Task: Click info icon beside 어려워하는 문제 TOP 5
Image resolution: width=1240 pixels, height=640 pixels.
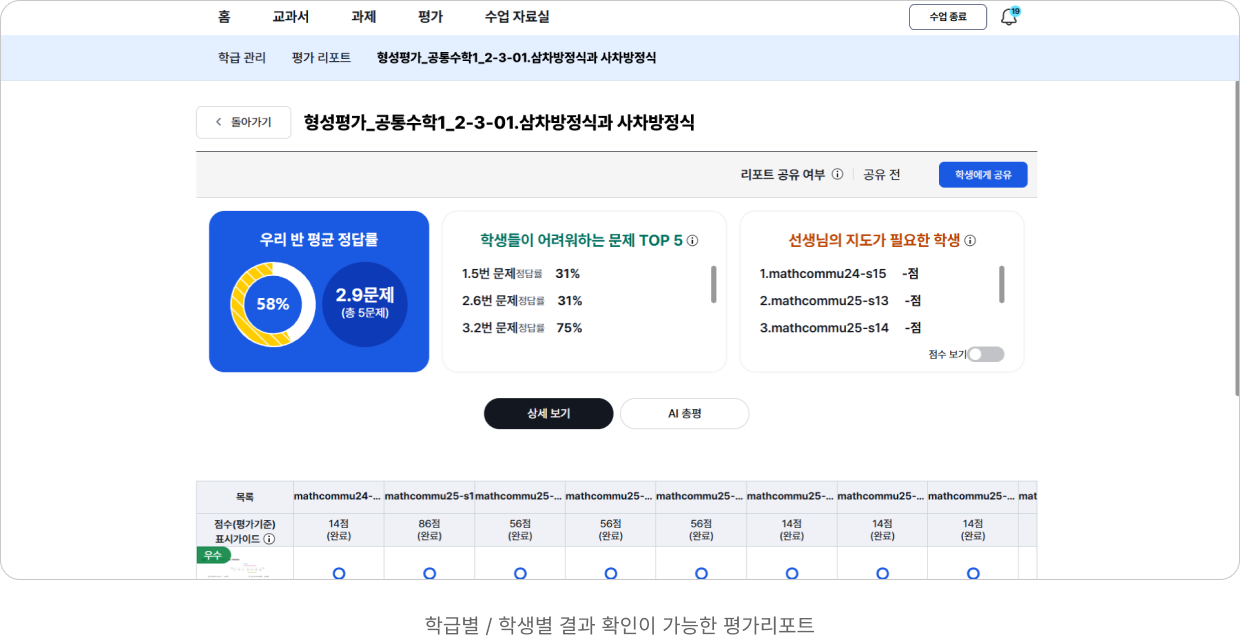Action: (x=692, y=240)
